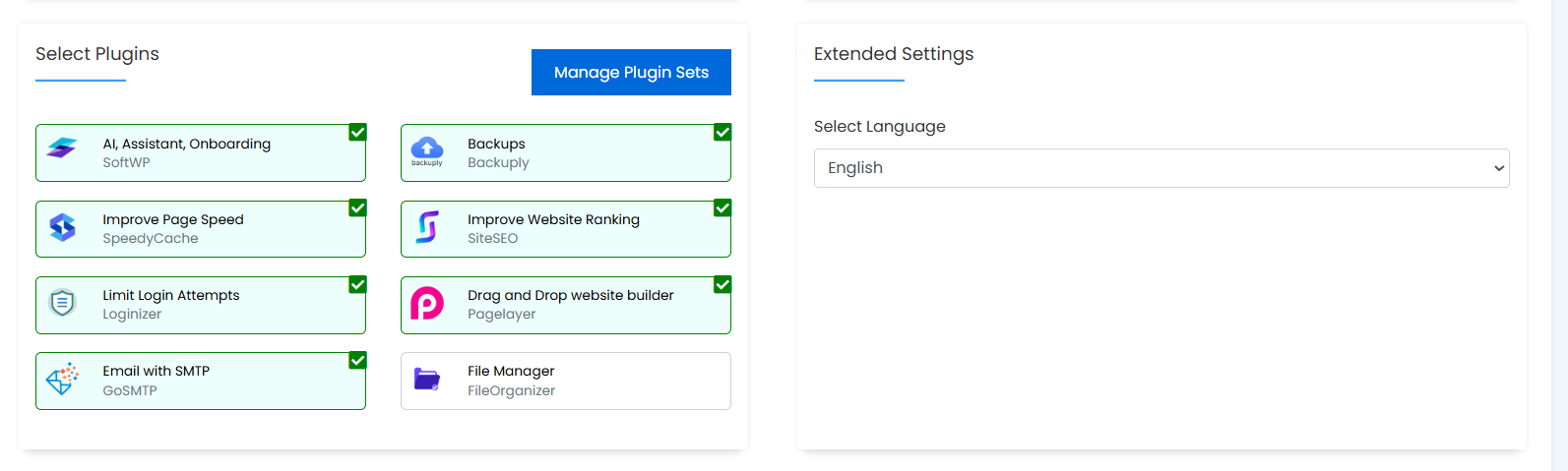
Task: Uncheck the Email with SMTP checkbox
Action: [358, 360]
